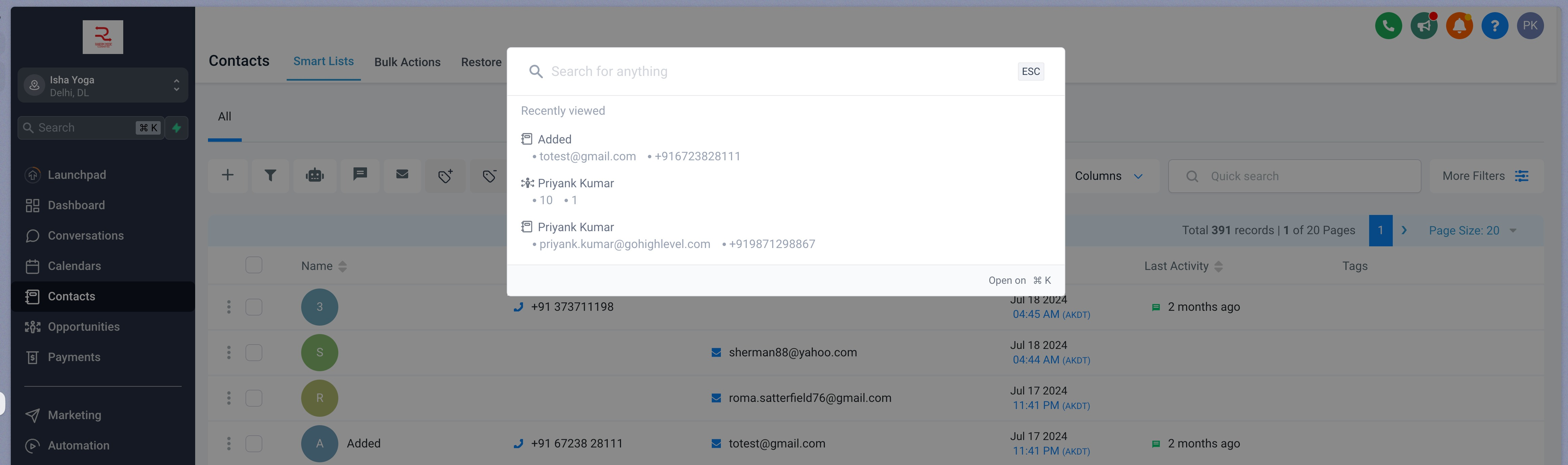Click the send email envelope icon
Screen dimensions: 1568x465
click(x=402, y=175)
